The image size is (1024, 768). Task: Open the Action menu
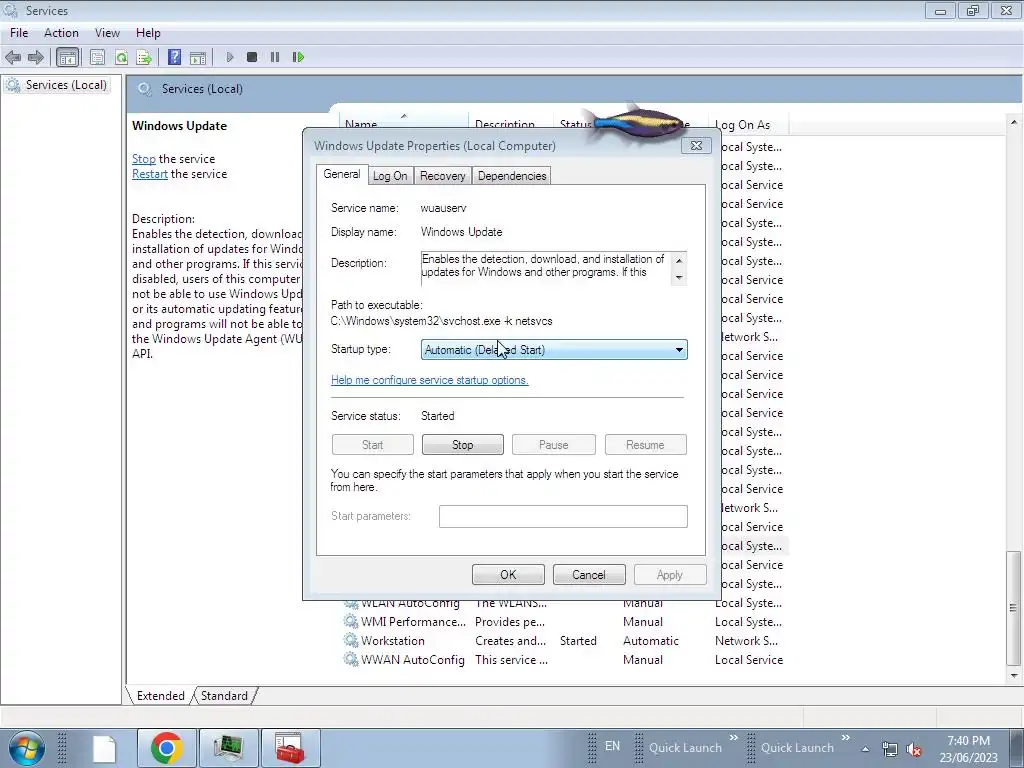pos(61,33)
